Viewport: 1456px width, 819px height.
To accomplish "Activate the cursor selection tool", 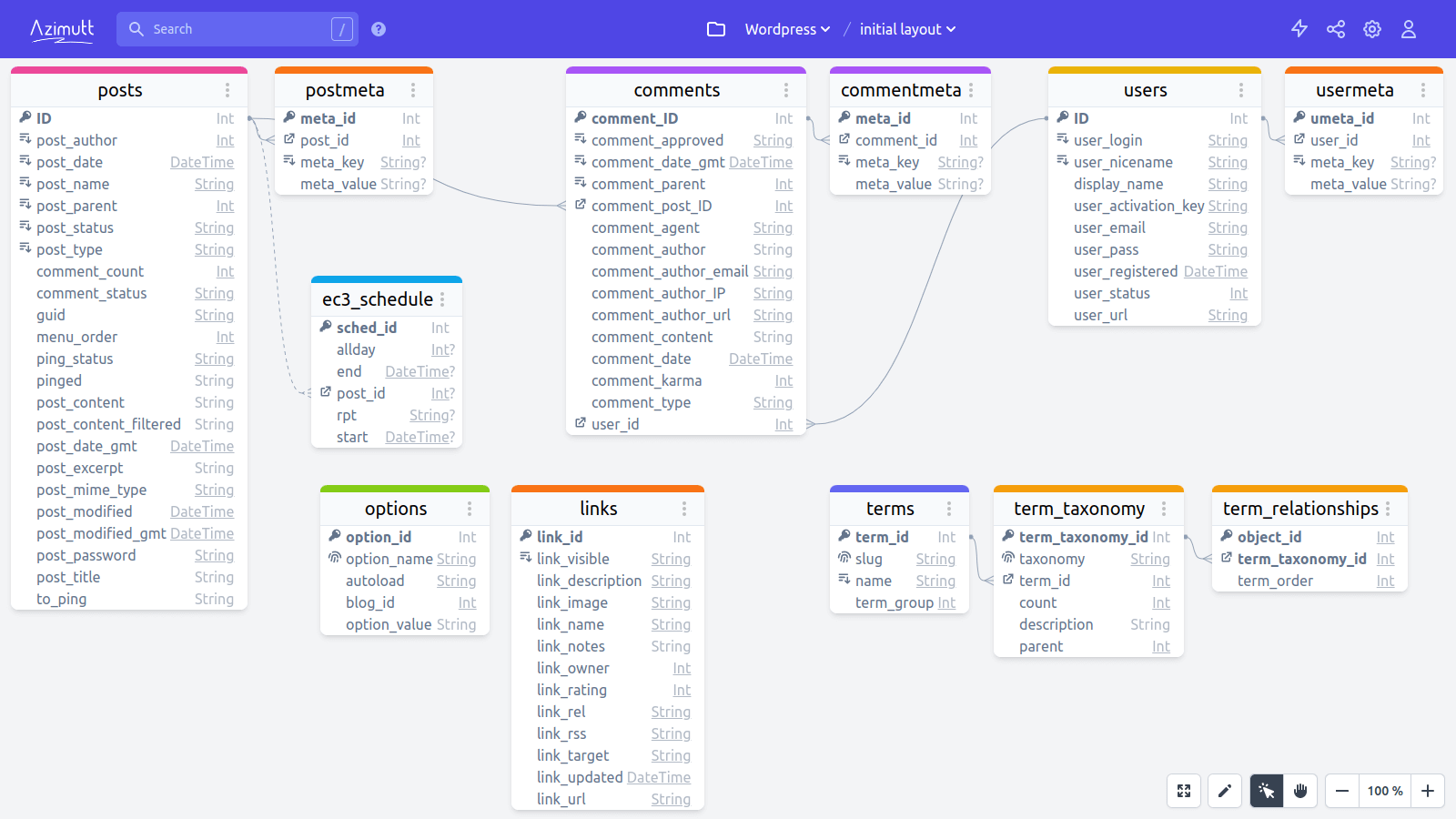I will pos(1266,791).
